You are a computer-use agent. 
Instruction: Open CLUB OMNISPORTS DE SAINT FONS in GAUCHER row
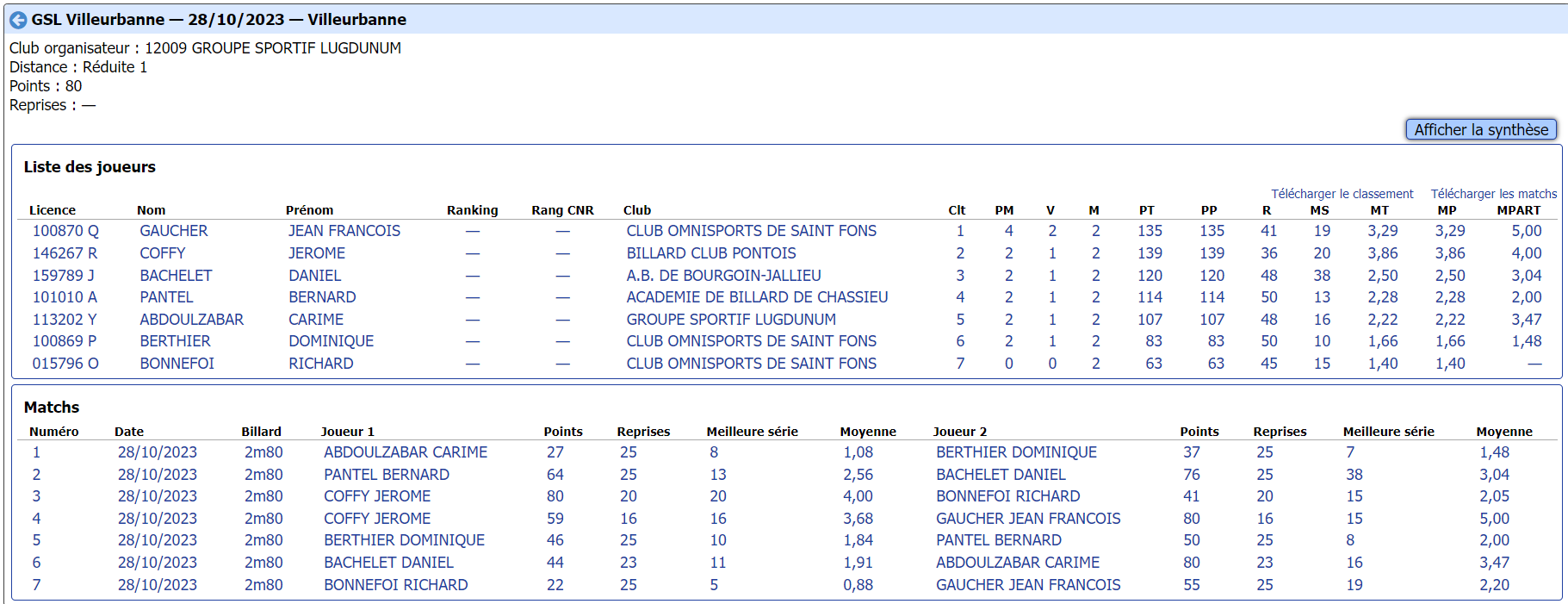pos(752,231)
